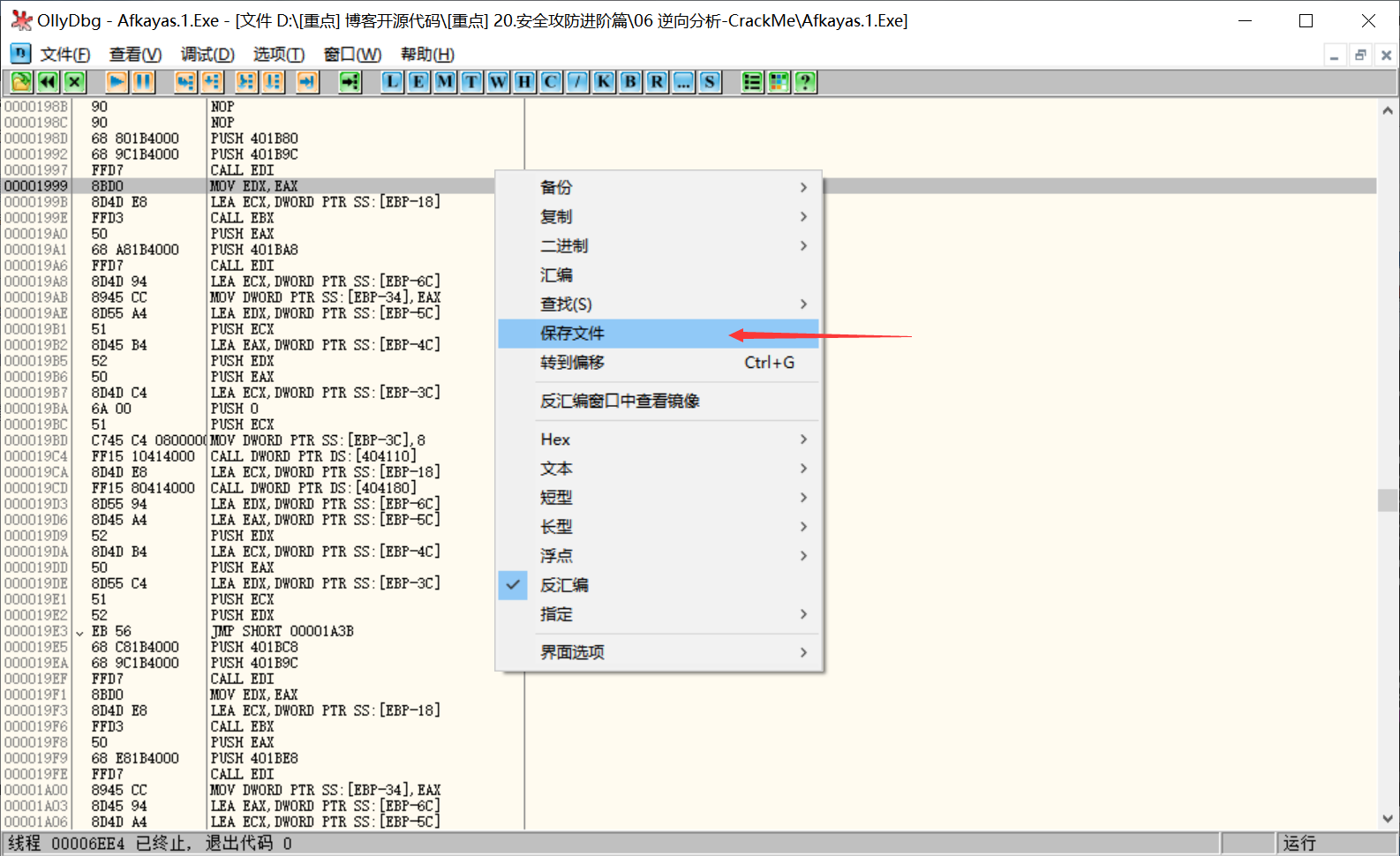Choose 汇编 in the context menu
Viewport: 1400px width, 856px height.
[659, 274]
